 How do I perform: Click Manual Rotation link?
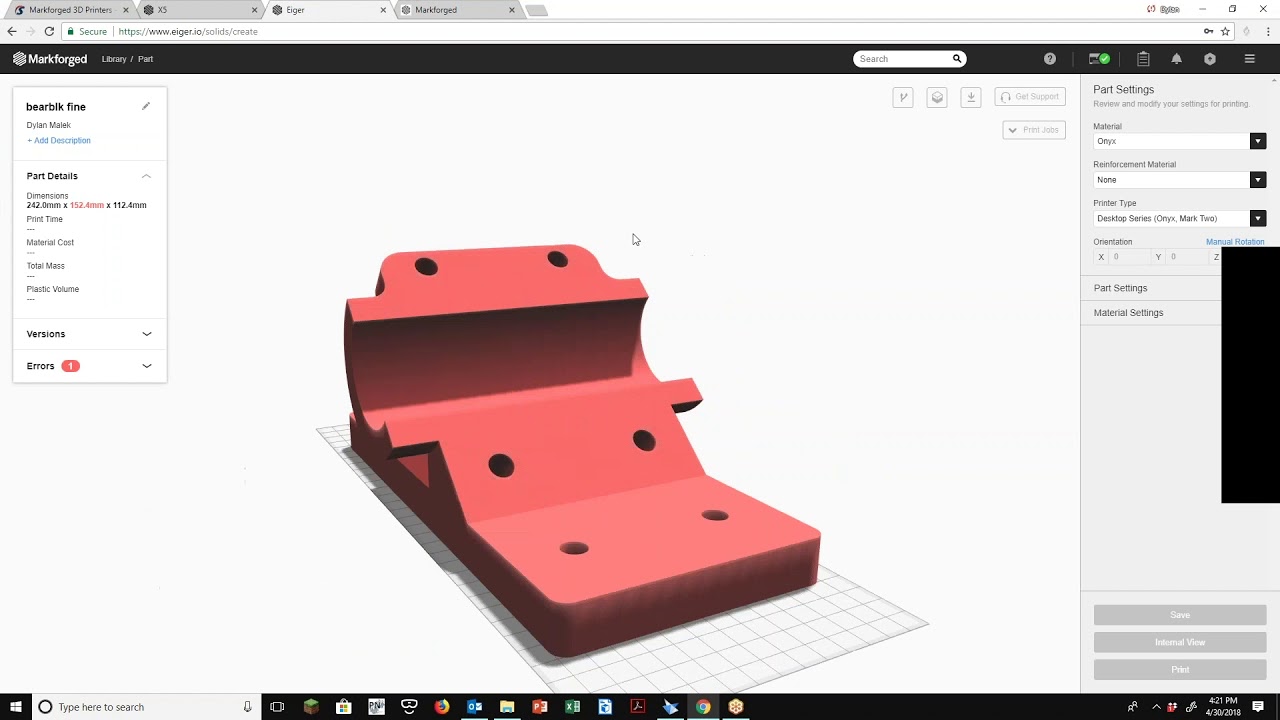coord(1235,242)
